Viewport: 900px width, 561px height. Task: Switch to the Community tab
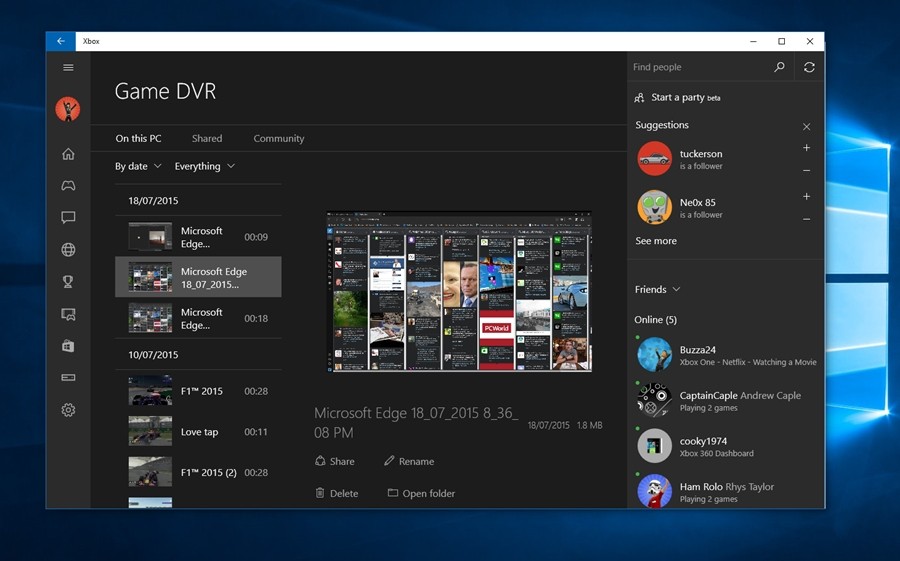(278, 139)
